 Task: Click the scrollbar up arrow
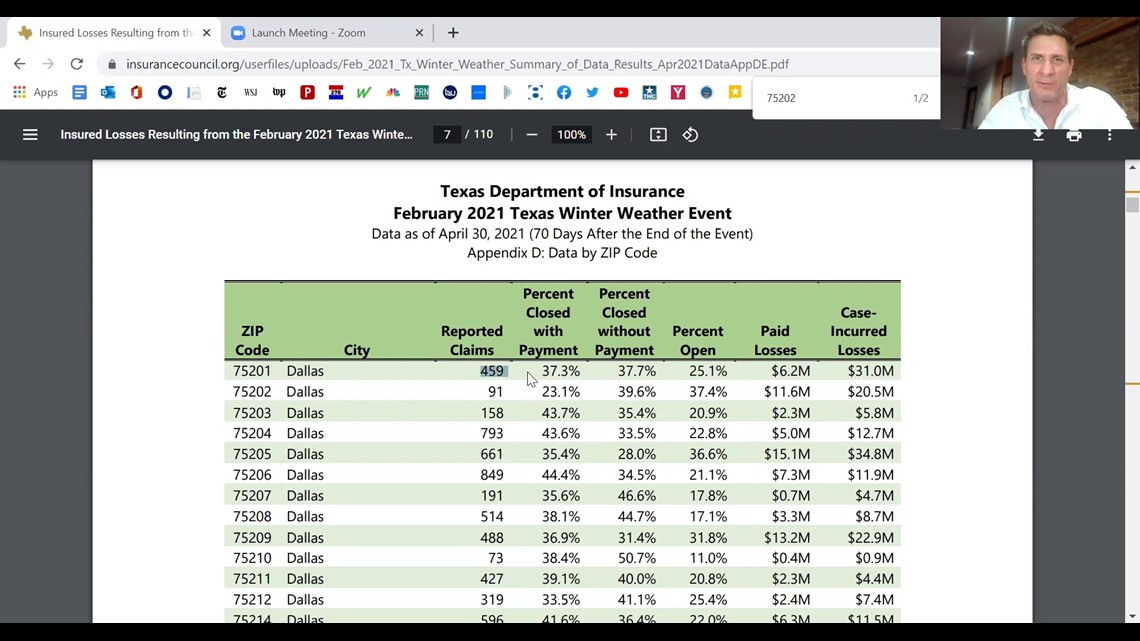click(1132, 167)
